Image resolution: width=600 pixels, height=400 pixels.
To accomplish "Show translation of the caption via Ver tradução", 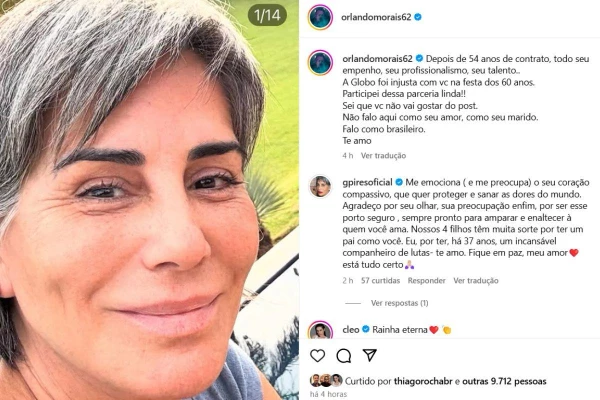I will [x=383, y=155].
